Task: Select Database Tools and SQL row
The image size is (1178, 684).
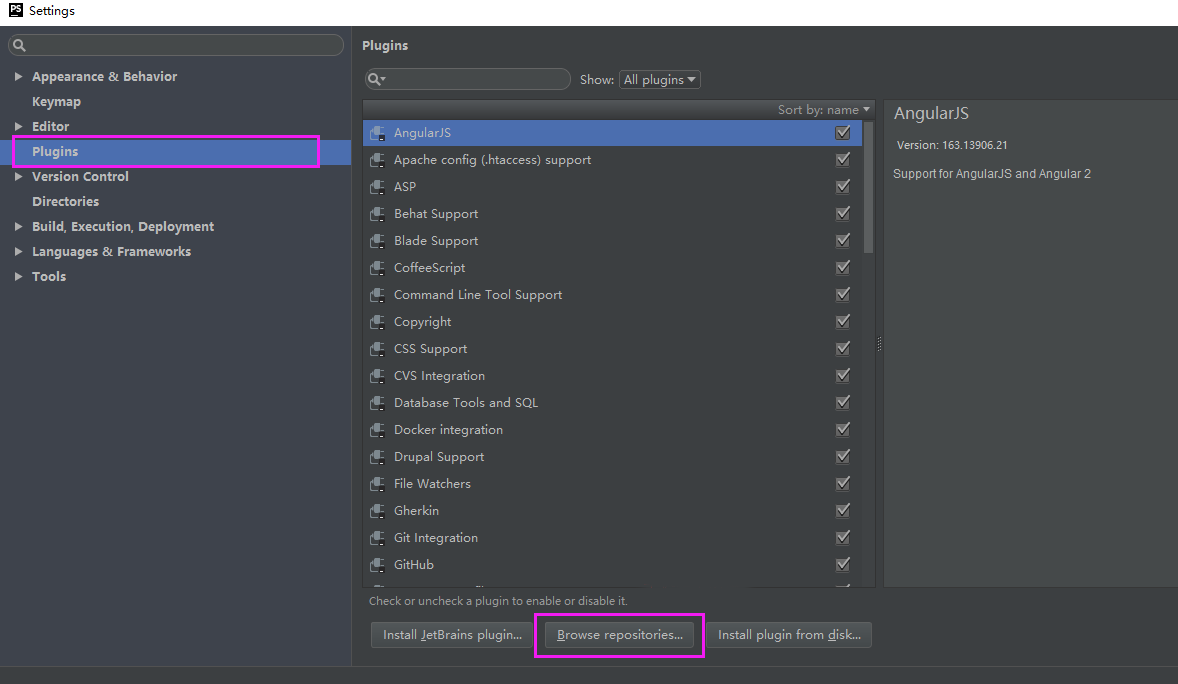Action: 612,403
